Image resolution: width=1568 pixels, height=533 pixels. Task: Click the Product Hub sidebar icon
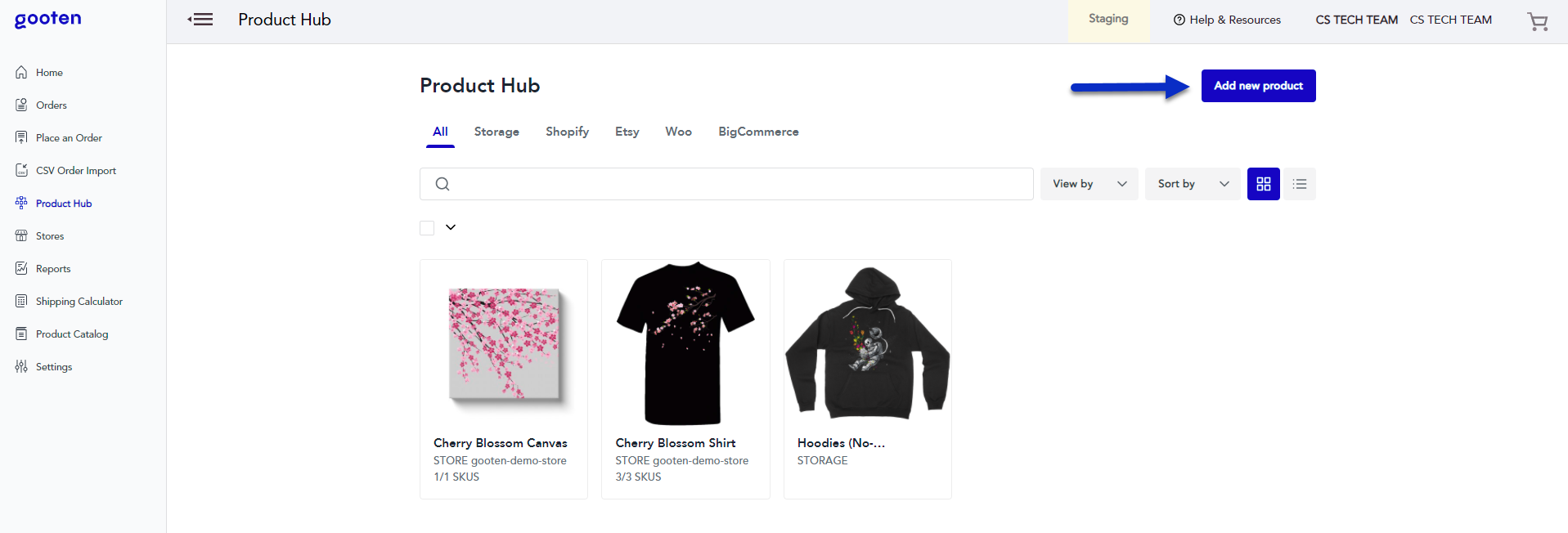22,203
